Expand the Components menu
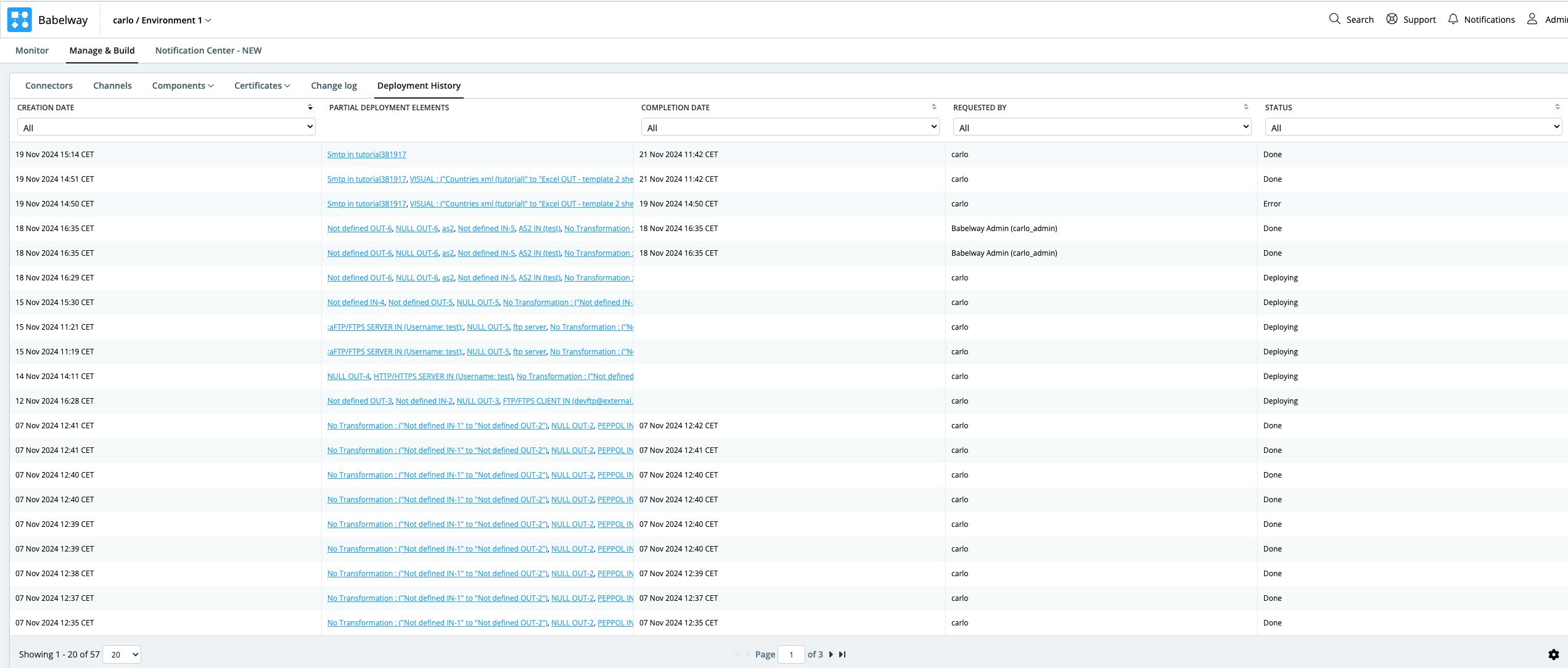This screenshot has width=1568, height=668. 183,86
